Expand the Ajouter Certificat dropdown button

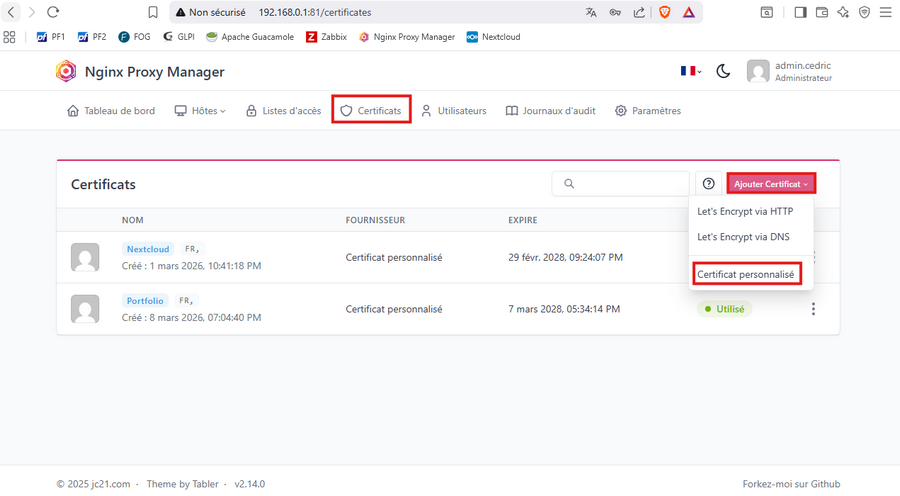tap(771, 184)
